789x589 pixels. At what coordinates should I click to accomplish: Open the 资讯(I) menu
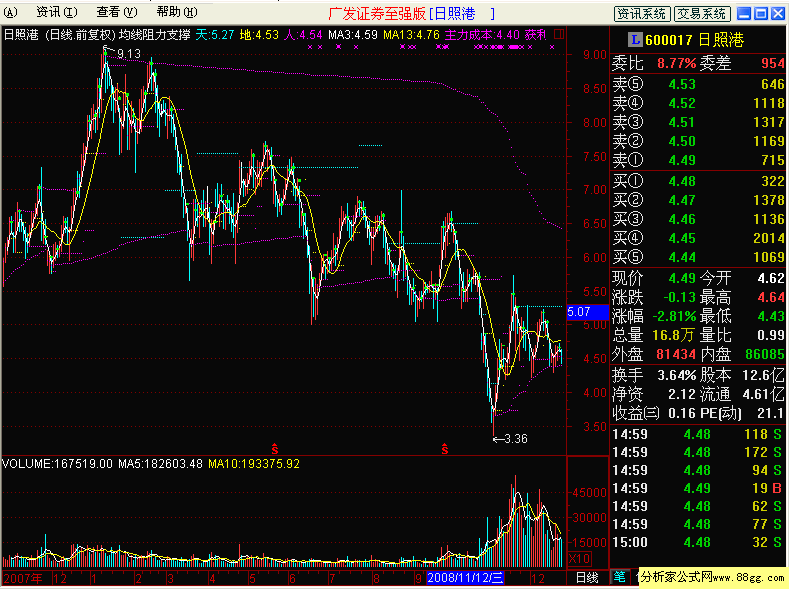pos(56,12)
